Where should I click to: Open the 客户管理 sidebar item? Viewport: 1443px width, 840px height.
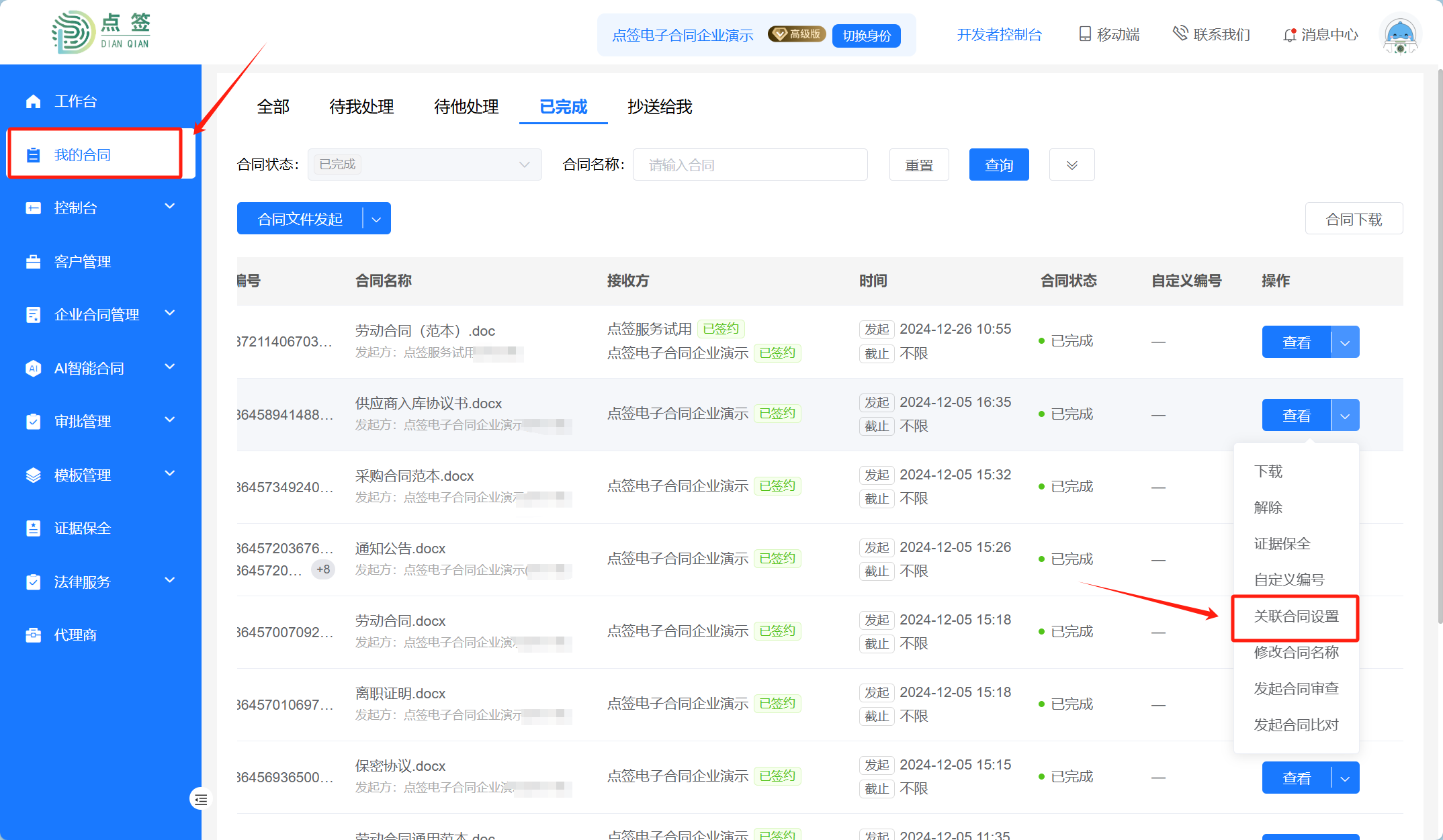point(101,262)
